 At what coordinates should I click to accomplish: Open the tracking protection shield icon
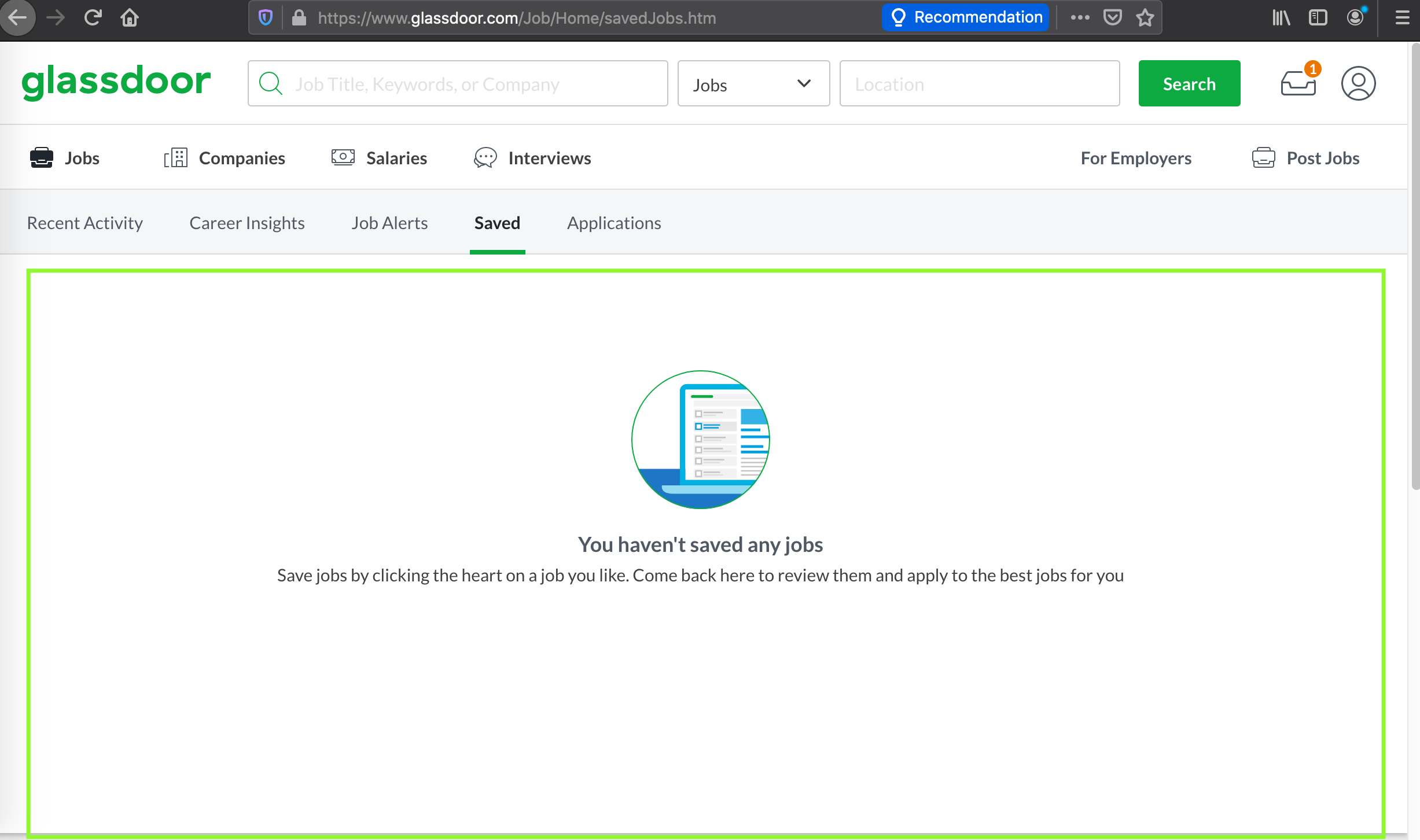tap(266, 18)
